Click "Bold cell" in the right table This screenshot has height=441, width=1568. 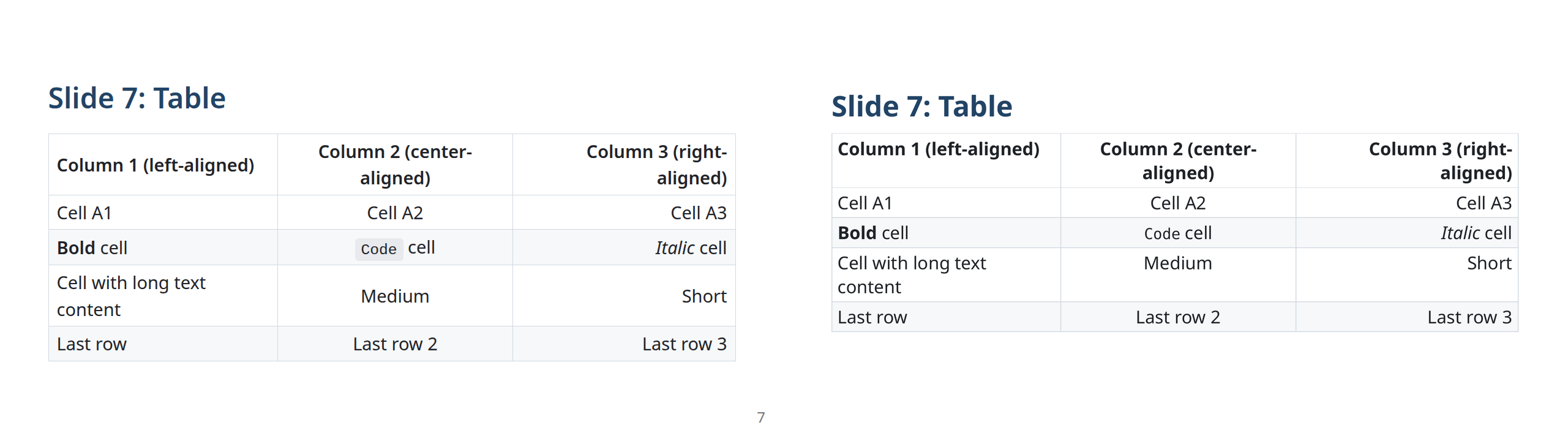point(872,233)
